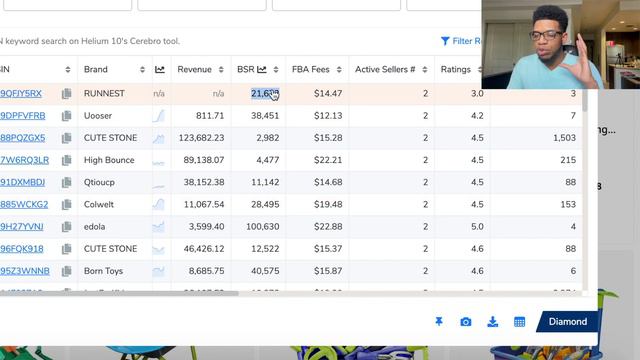Select rating value 5.0 for edola

(477, 227)
